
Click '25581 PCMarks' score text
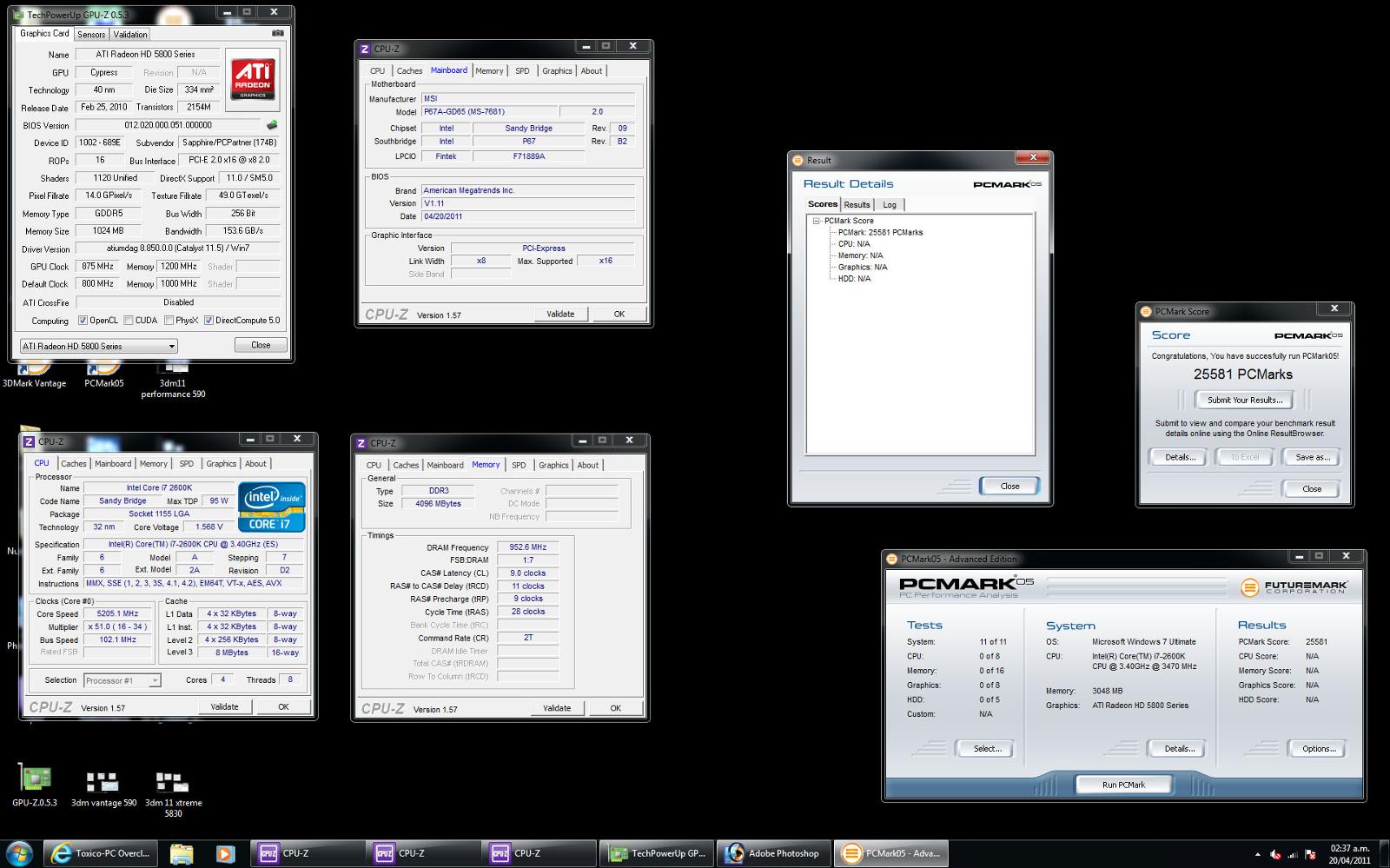click(x=1242, y=374)
